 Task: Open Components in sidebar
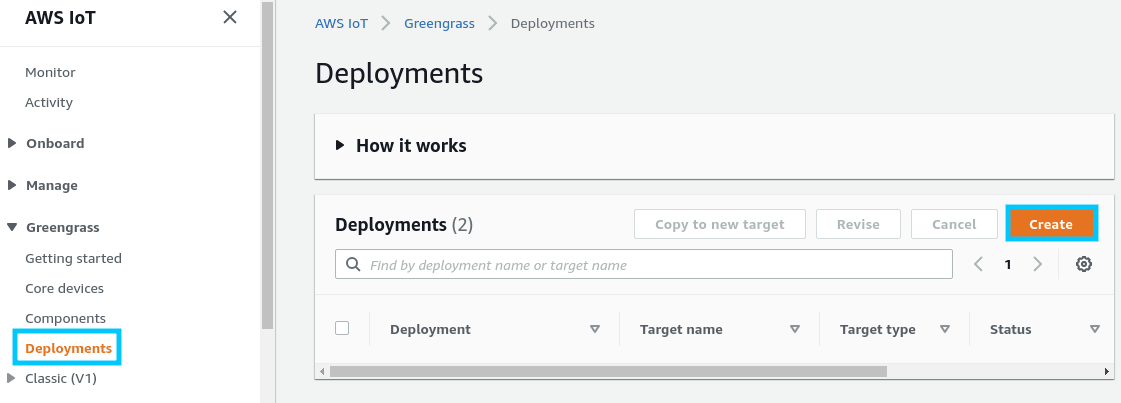click(x=65, y=318)
